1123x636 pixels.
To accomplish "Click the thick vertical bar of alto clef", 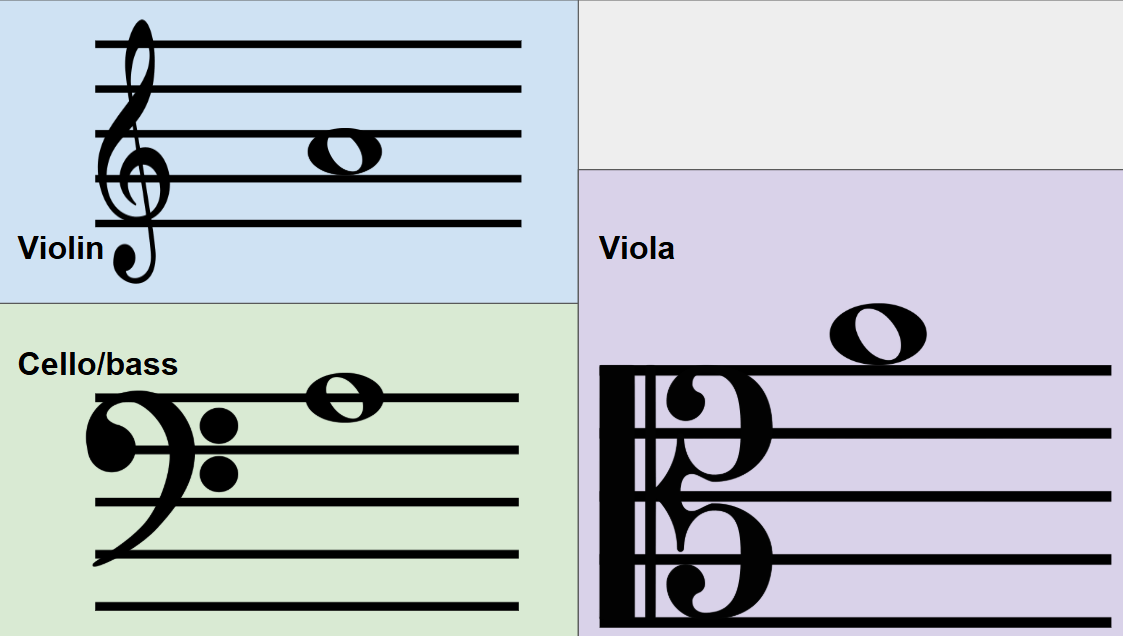I will point(617,496).
